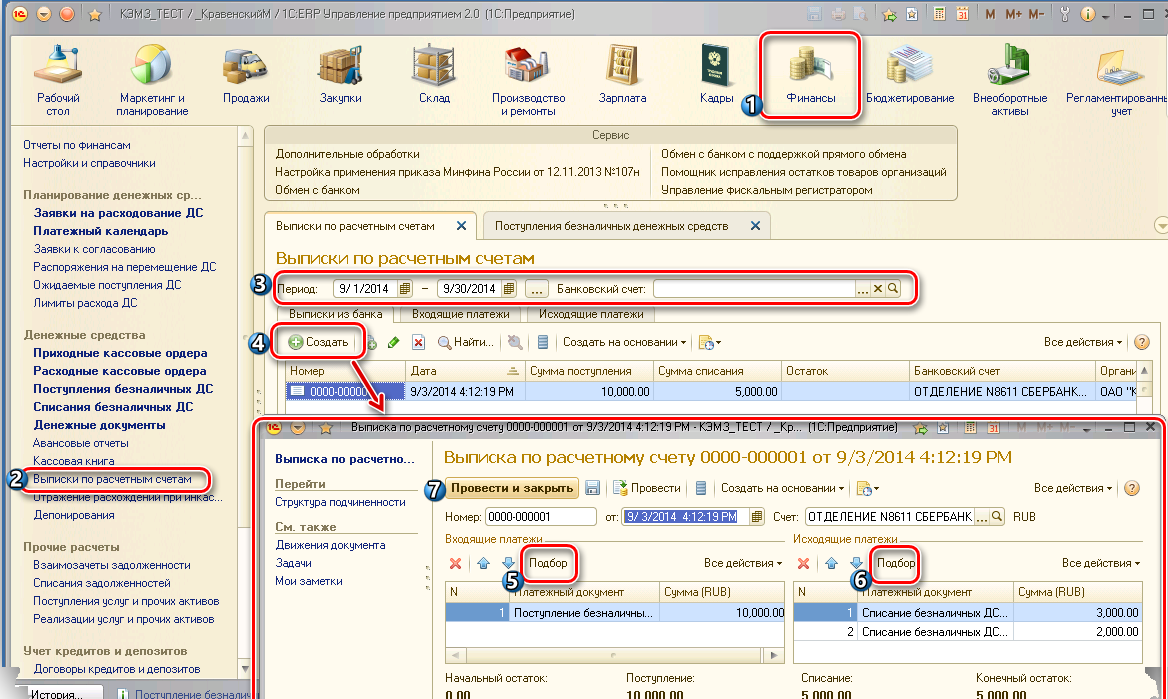Open Маркетинг и планирование section
1168x699 pixels.
point(152,80)
